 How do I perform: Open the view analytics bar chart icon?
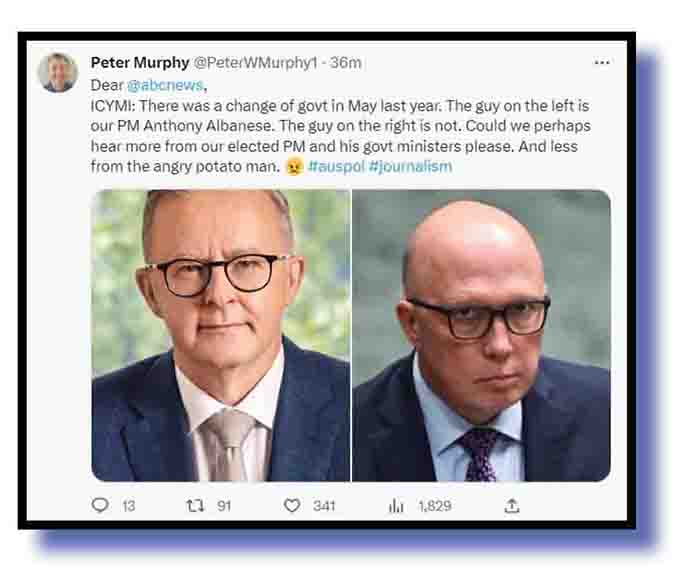click(x=396, y=506)
